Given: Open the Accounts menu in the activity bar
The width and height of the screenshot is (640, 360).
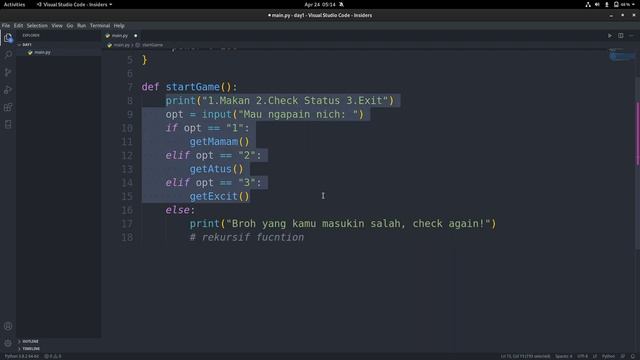Looking at the screenshot, I should (x=8, y=326).
